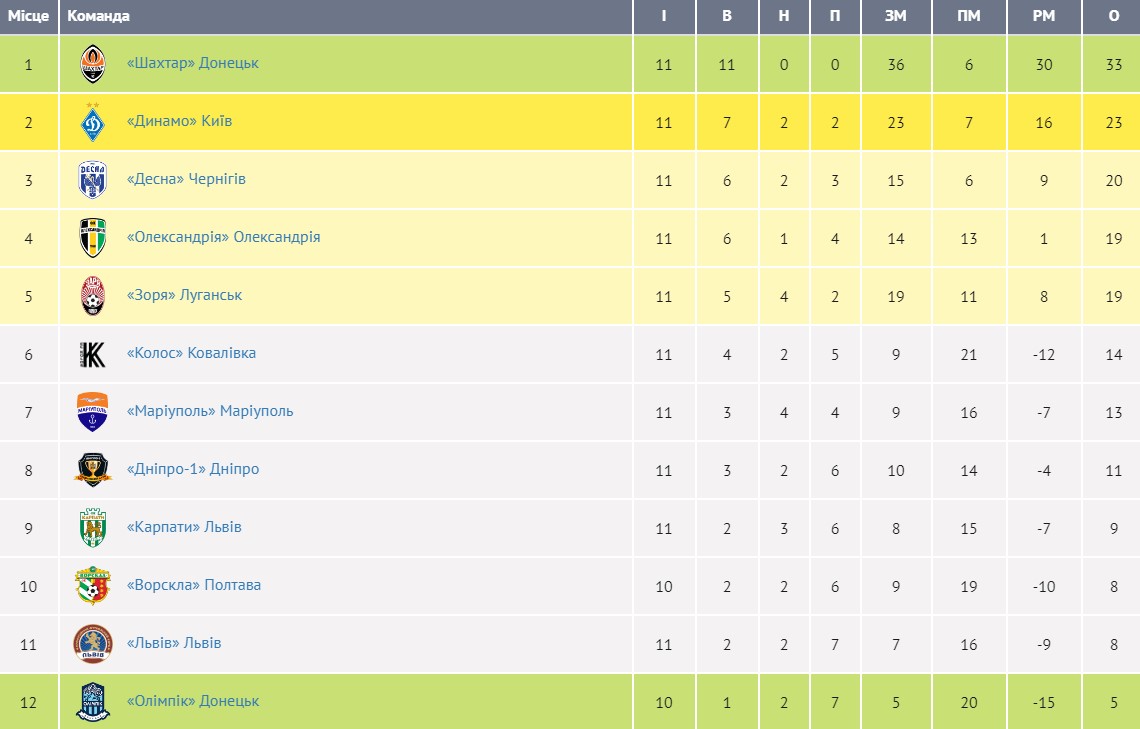
Task: Open the «Шахтар» Донецьк team link
Action: tap(193, 63)
